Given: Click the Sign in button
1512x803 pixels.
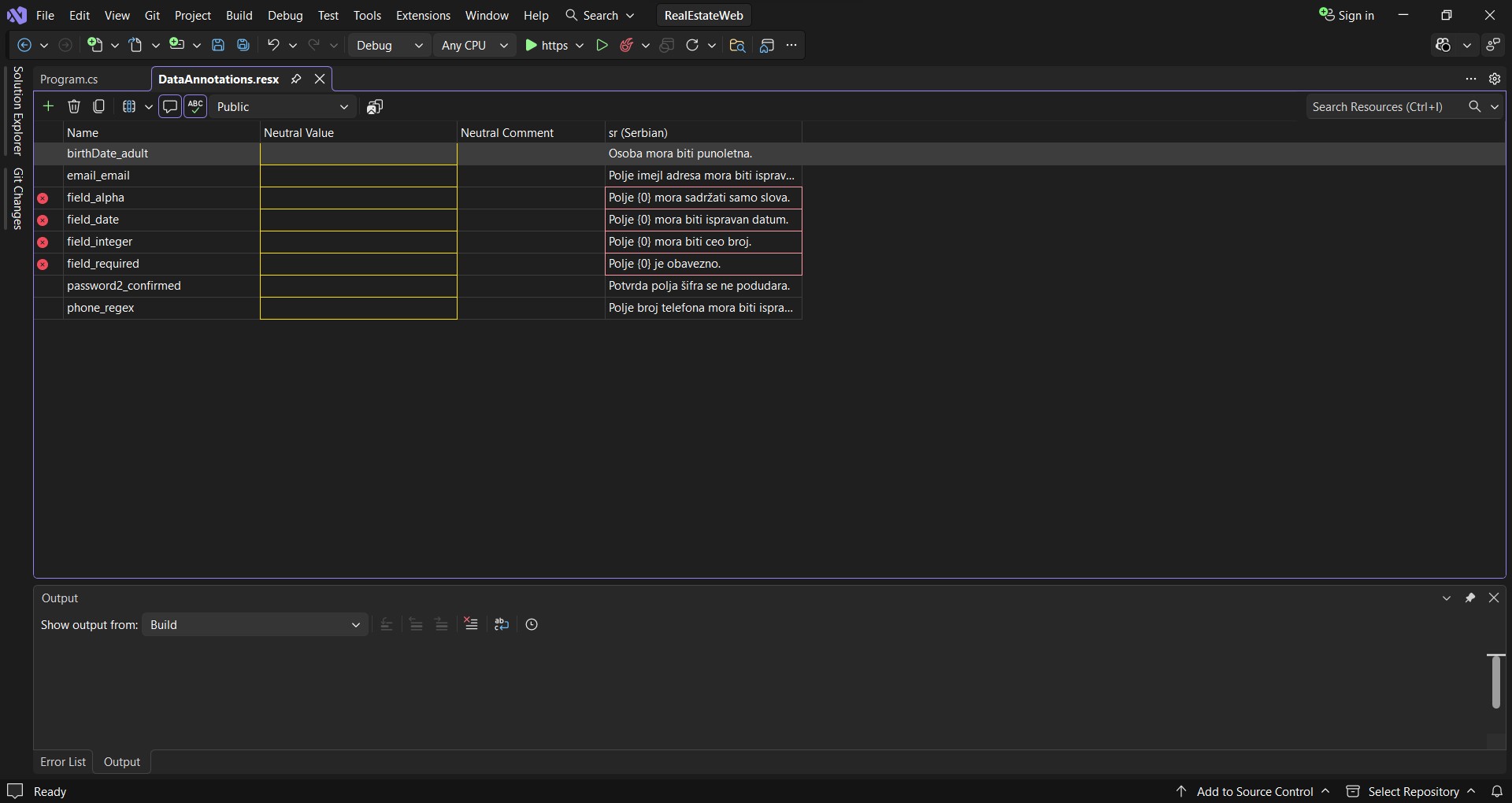Looking at the screenshot, I should [1347, 16].
